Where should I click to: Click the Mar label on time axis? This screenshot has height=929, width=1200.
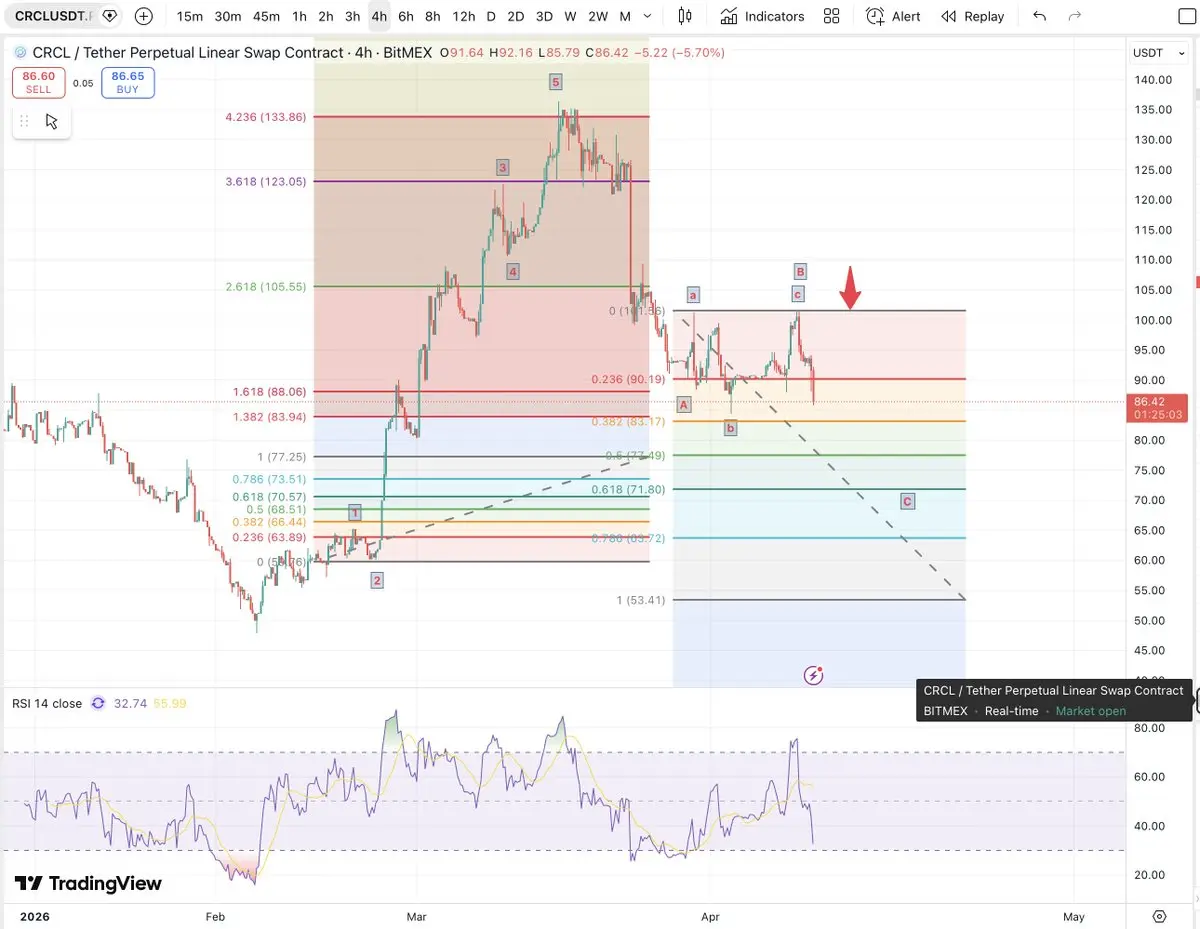417,916
